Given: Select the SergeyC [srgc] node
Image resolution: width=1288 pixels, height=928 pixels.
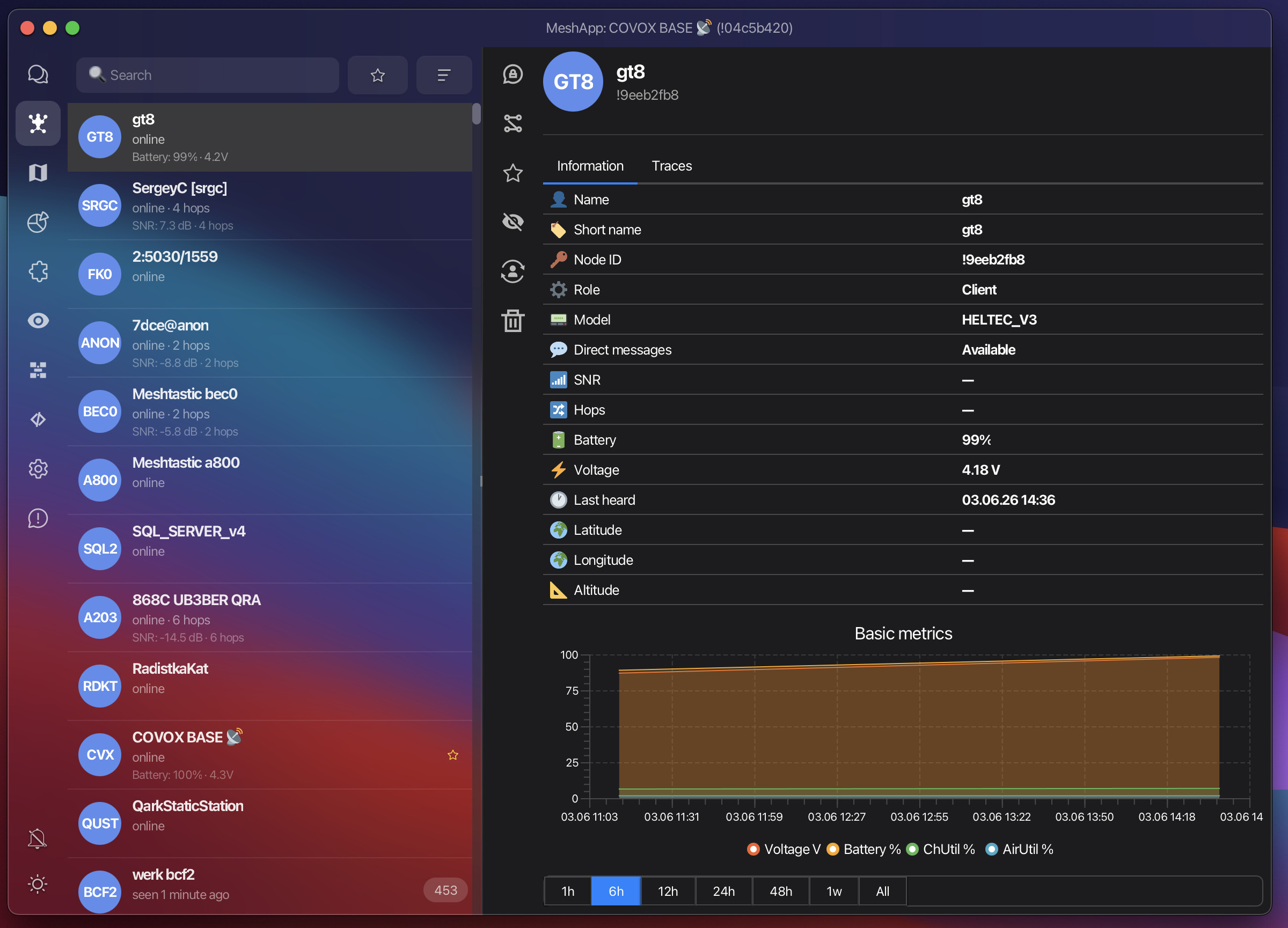Looking at the screenshot, I should (x=270, y=206).
